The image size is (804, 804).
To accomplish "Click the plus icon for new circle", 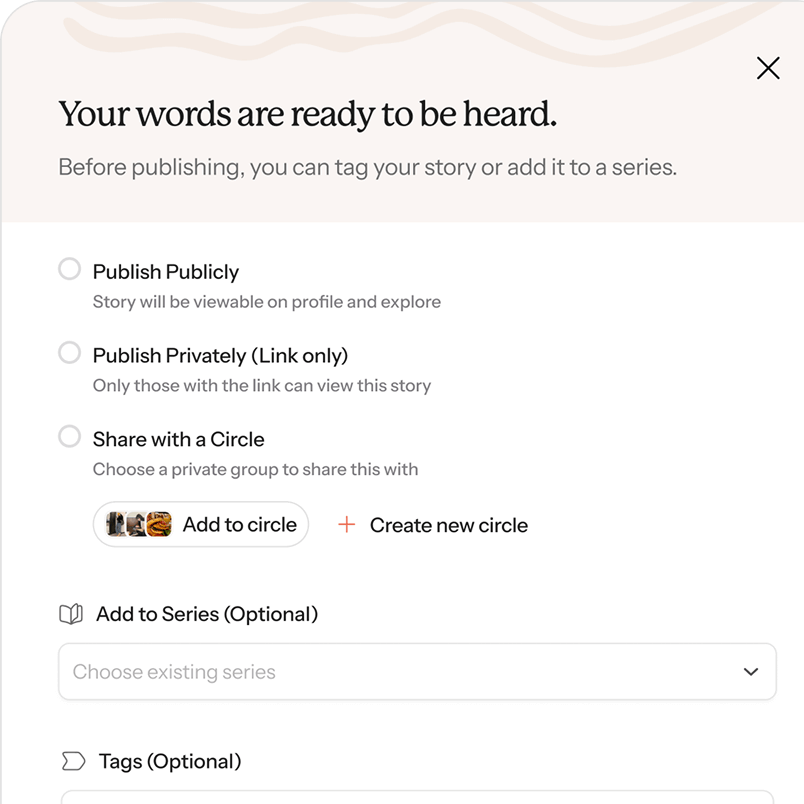I will click(347, 525).
